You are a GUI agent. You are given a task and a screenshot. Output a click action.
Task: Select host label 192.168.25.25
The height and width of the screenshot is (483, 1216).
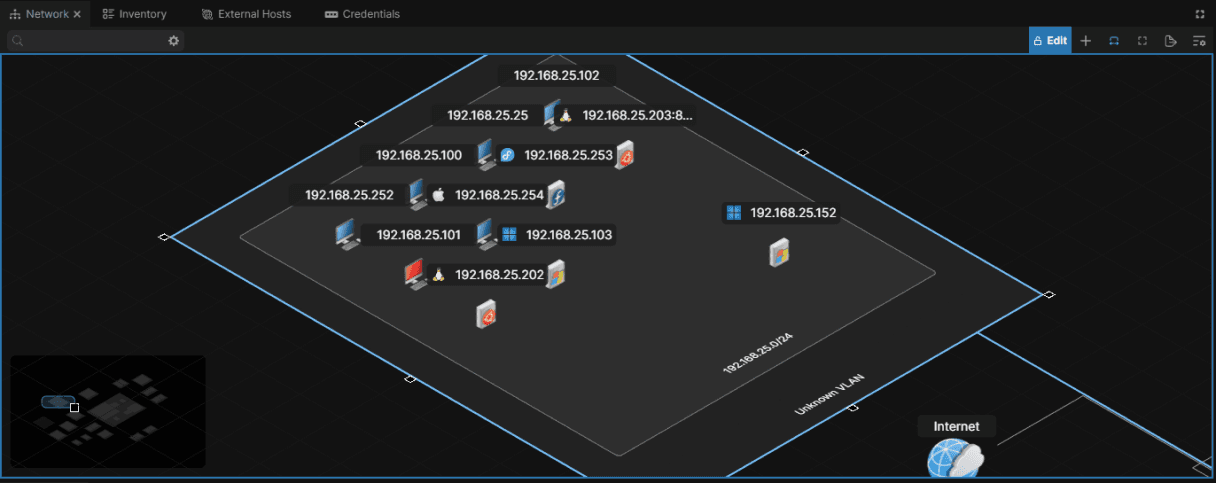tap(487, 115)
